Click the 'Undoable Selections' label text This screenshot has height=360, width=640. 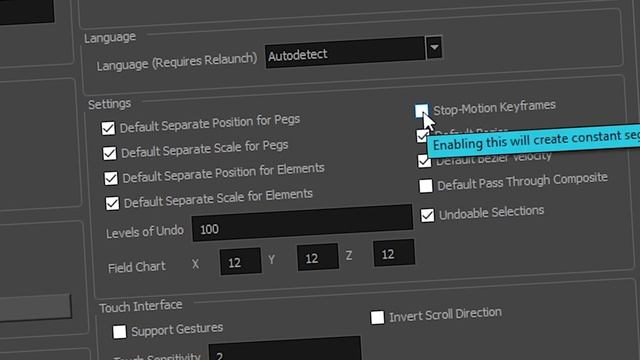(491, 213)
